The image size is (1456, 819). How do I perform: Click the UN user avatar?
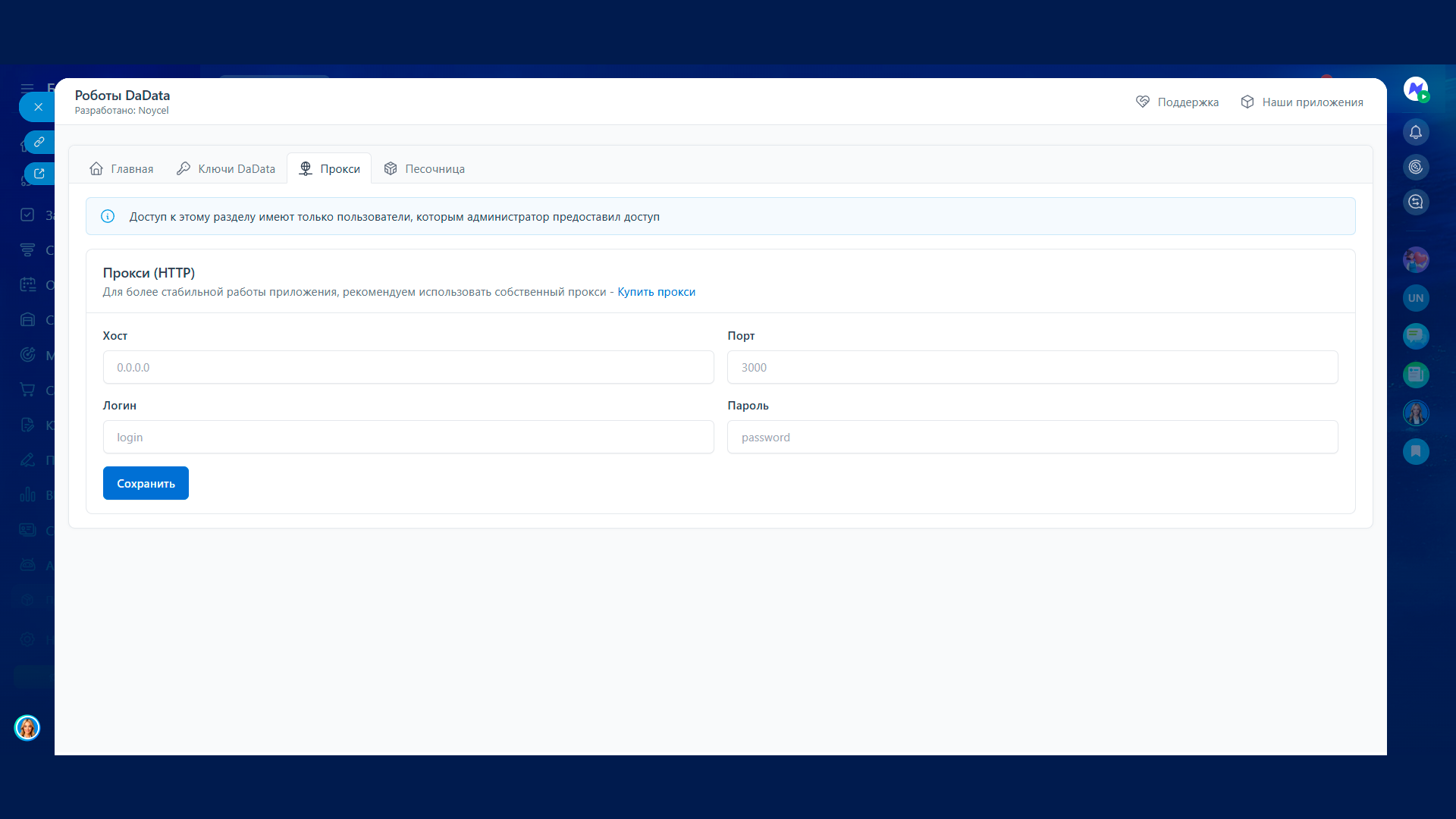pos(1415,298)
